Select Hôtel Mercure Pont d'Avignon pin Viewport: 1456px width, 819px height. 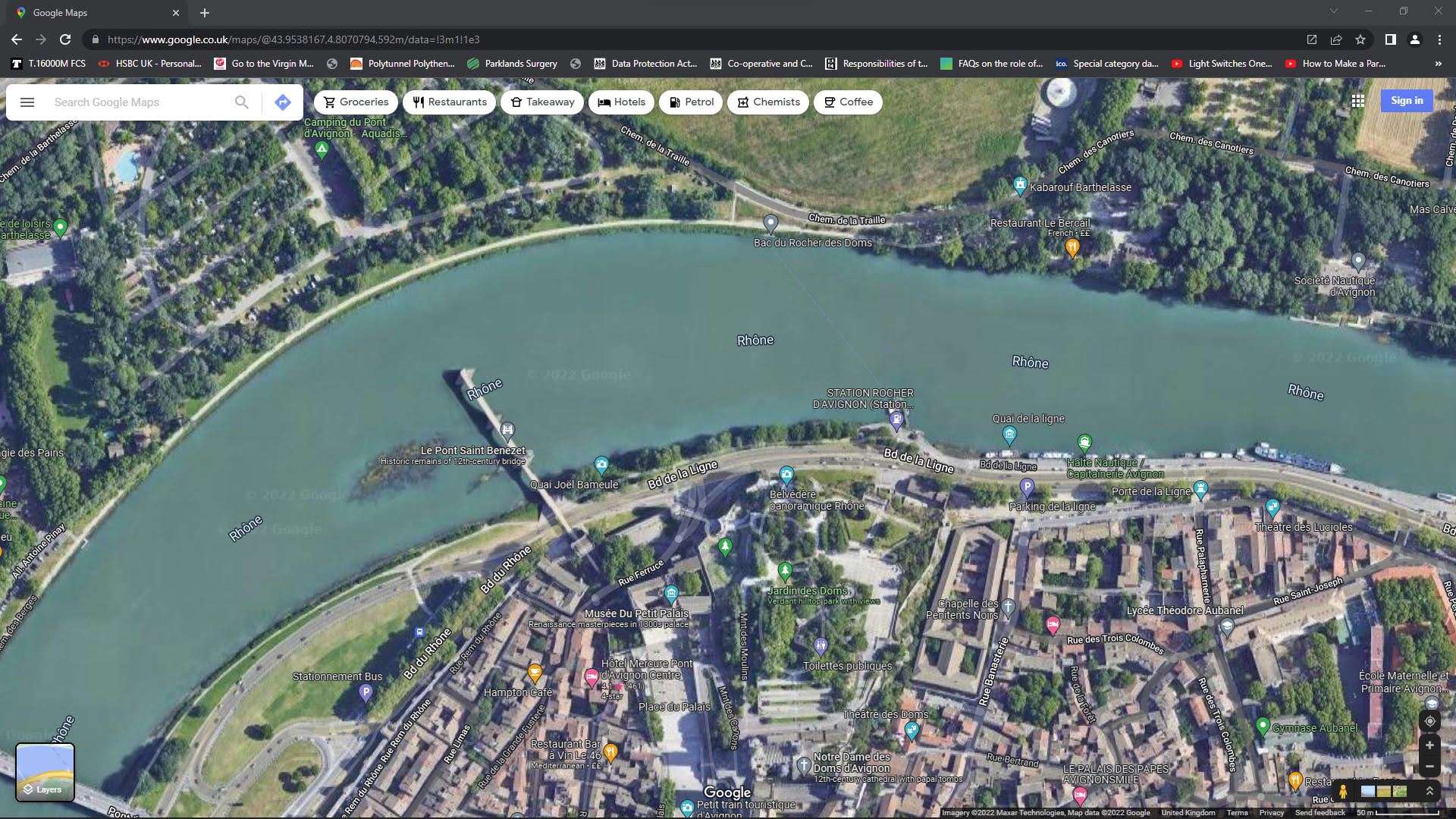(591, 677)
